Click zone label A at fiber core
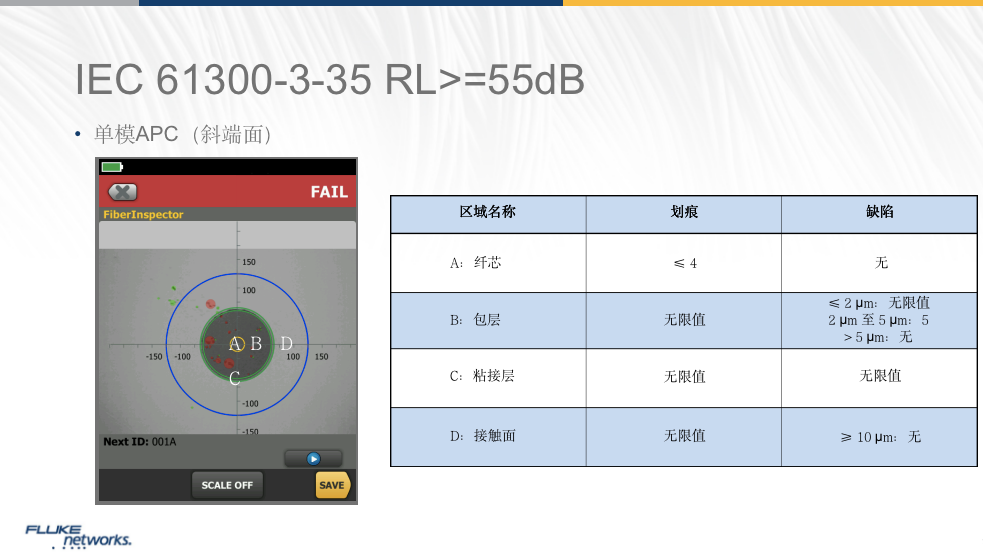Screen dimensions: 983x555 (236, 344)
